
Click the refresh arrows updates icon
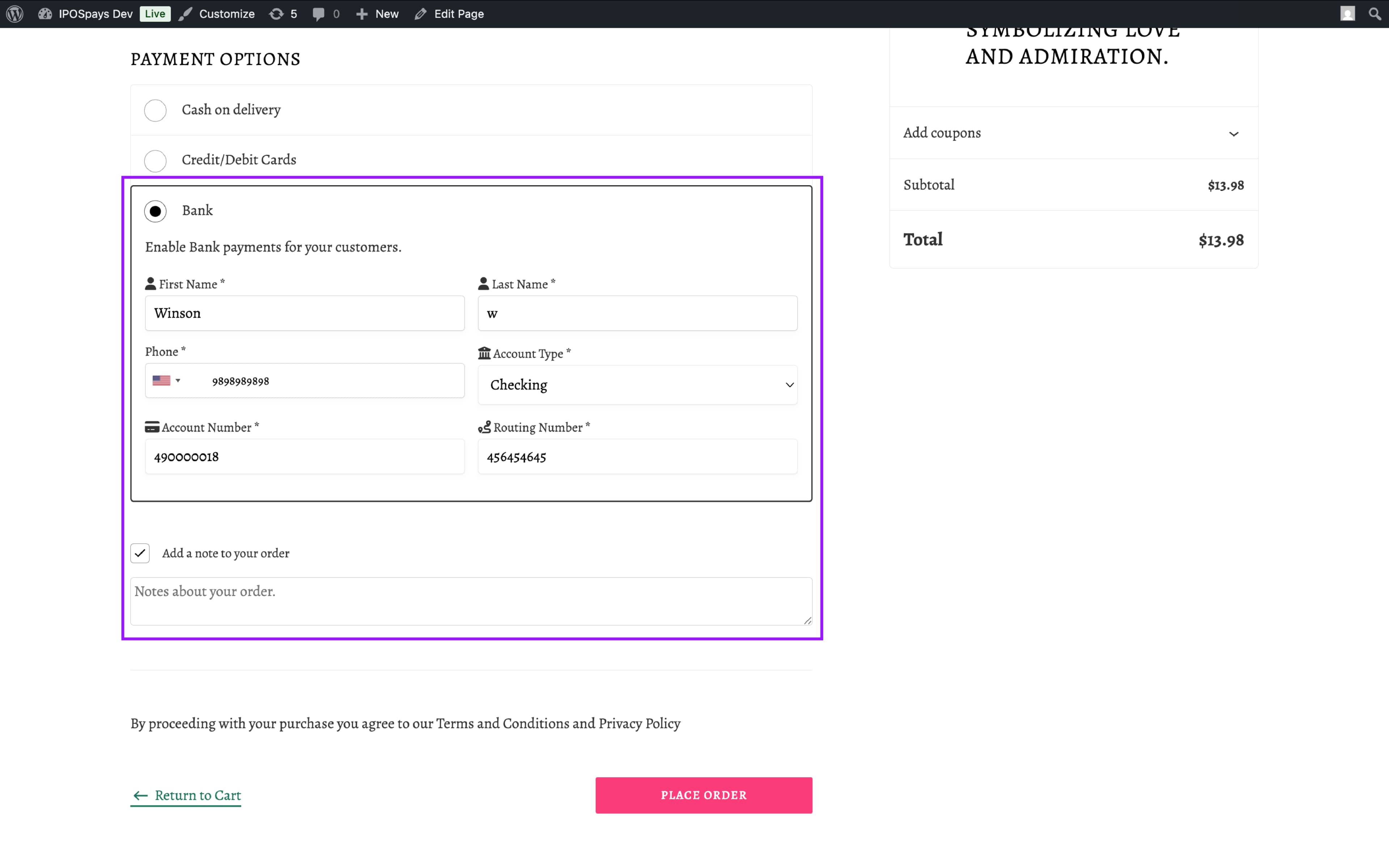(x=276, y=14)
